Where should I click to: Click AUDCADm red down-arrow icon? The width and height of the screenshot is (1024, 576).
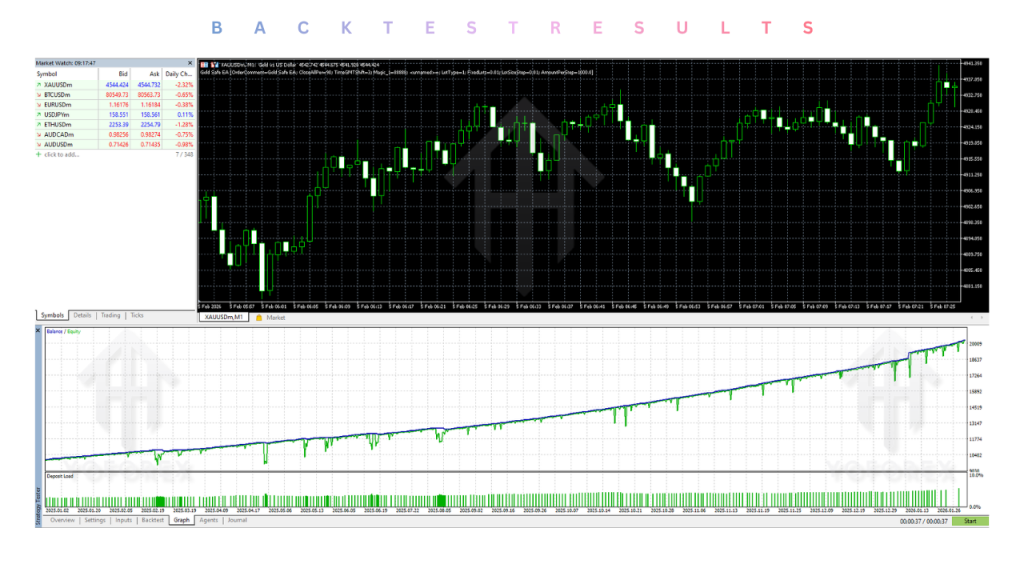(x=39, y=135)
